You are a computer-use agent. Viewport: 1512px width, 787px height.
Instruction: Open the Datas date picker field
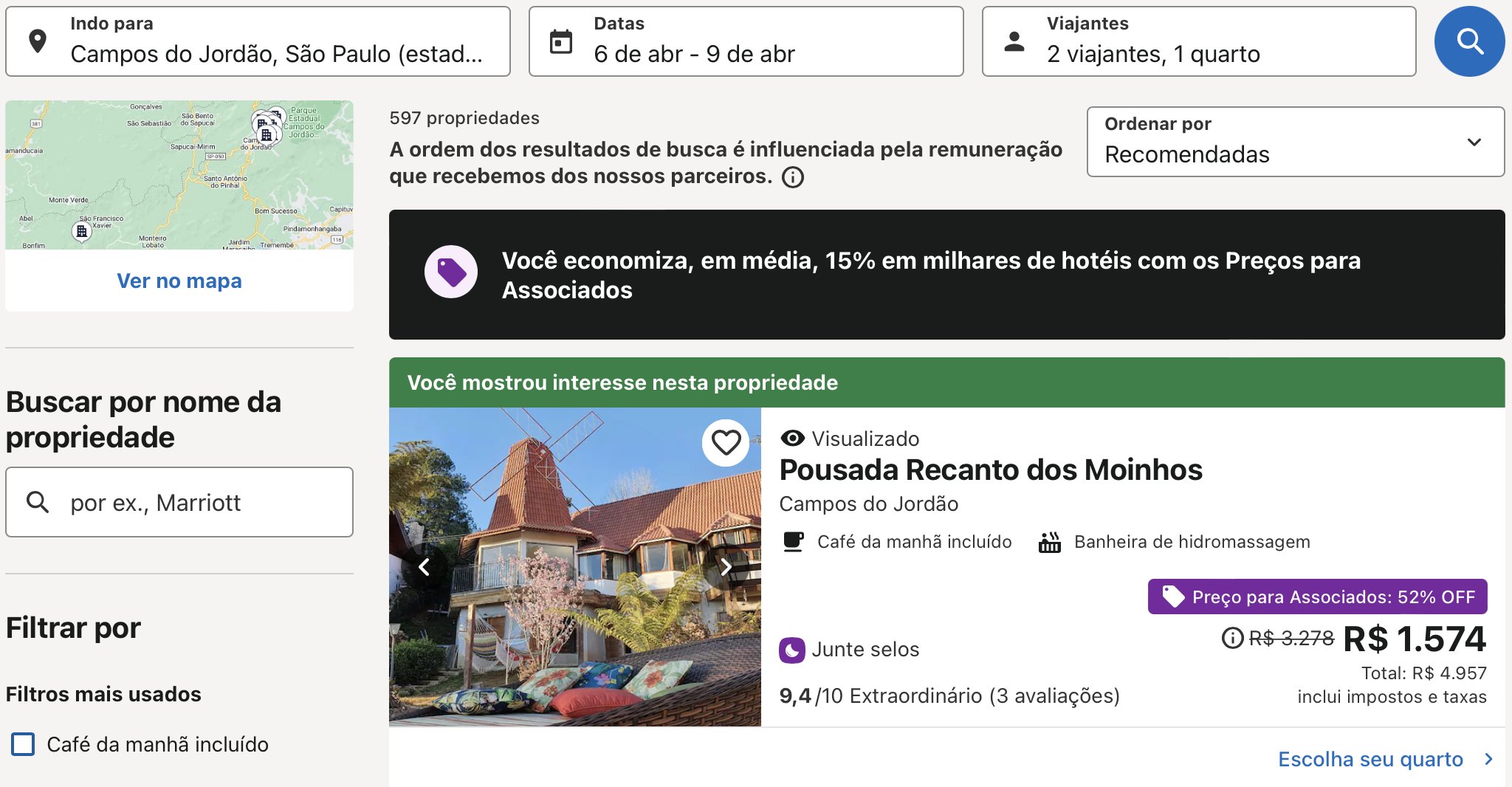click(746, 41)
